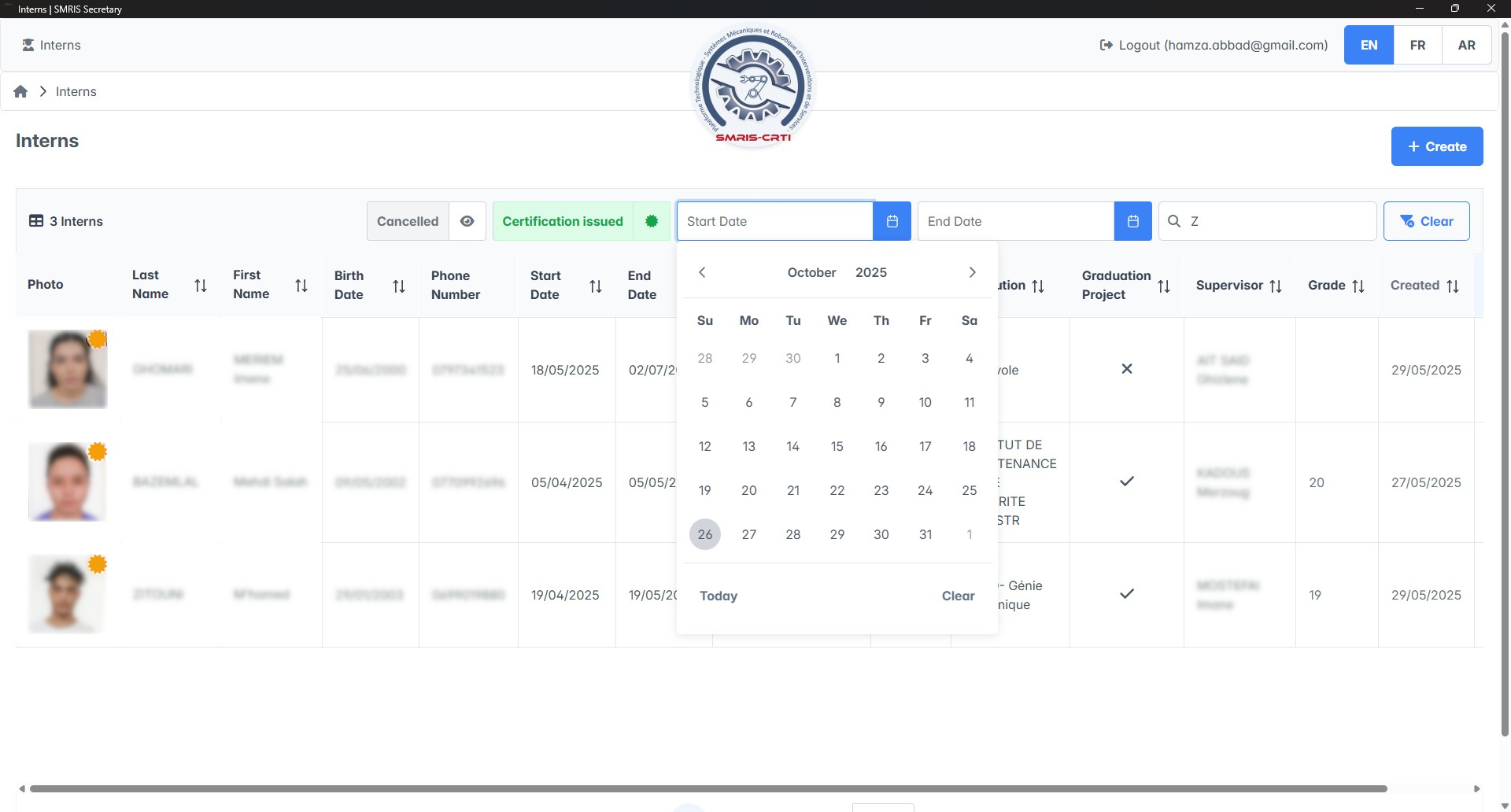Click the Interns breadcrumb link
The image size is (1511, 812).
[x=76, y=91]
